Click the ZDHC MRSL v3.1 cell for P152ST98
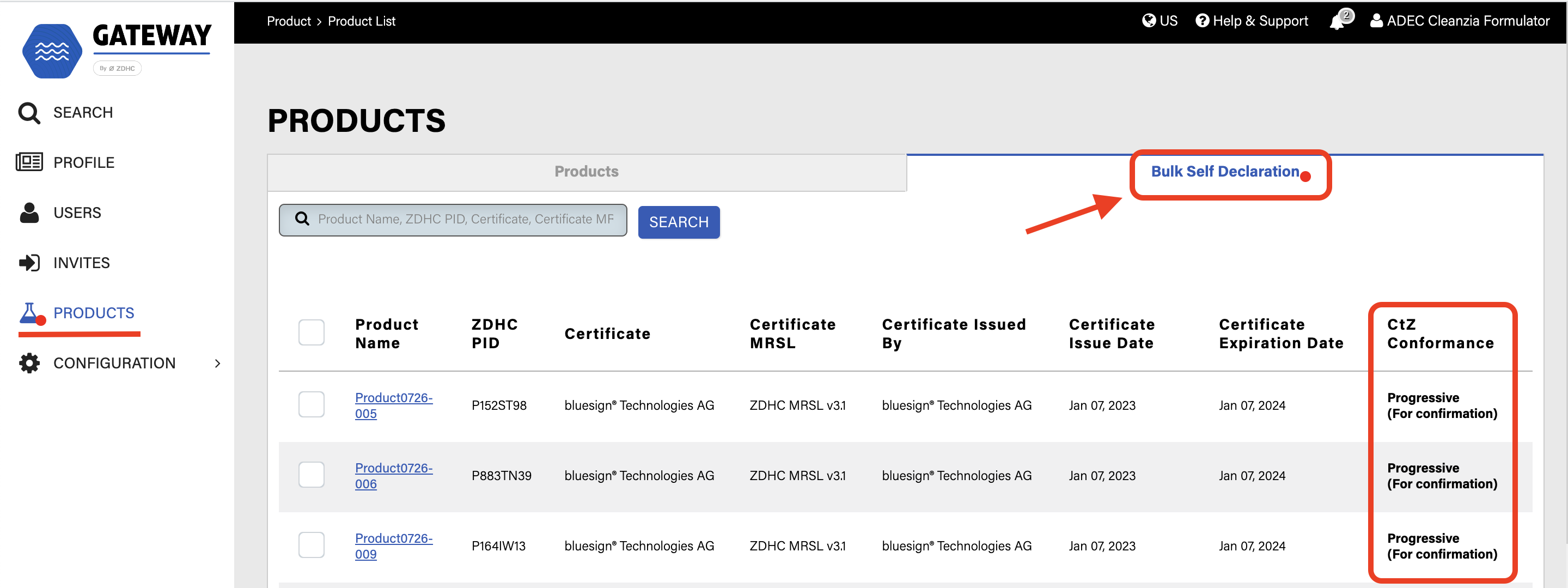Screen dimensions: 1568x588 (x=797, y=405)
